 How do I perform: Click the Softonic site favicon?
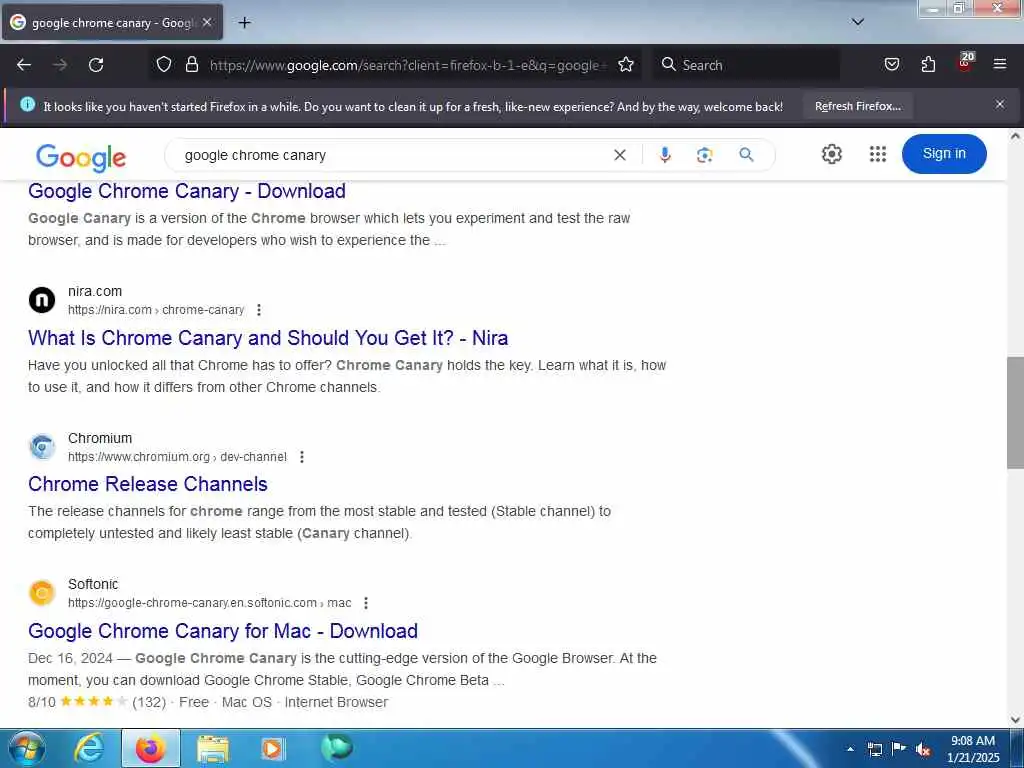42,593
